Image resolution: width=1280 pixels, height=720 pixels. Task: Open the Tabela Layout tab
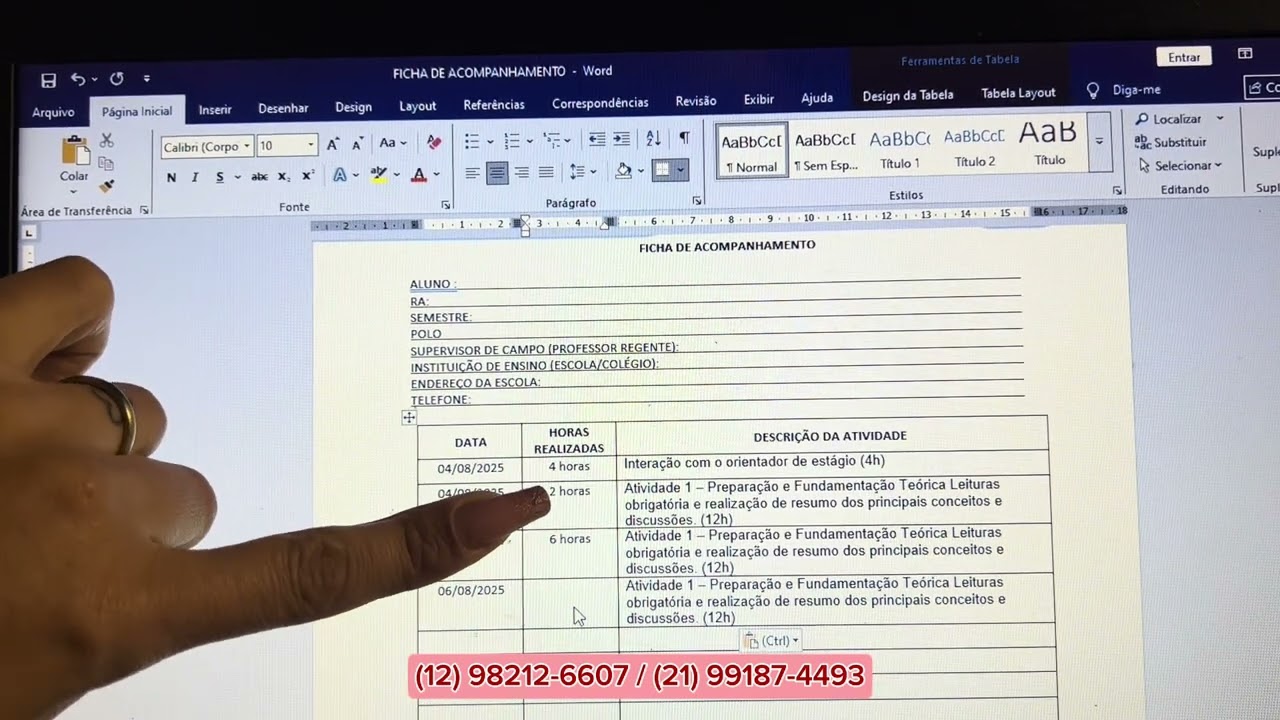coord(1018,93)
